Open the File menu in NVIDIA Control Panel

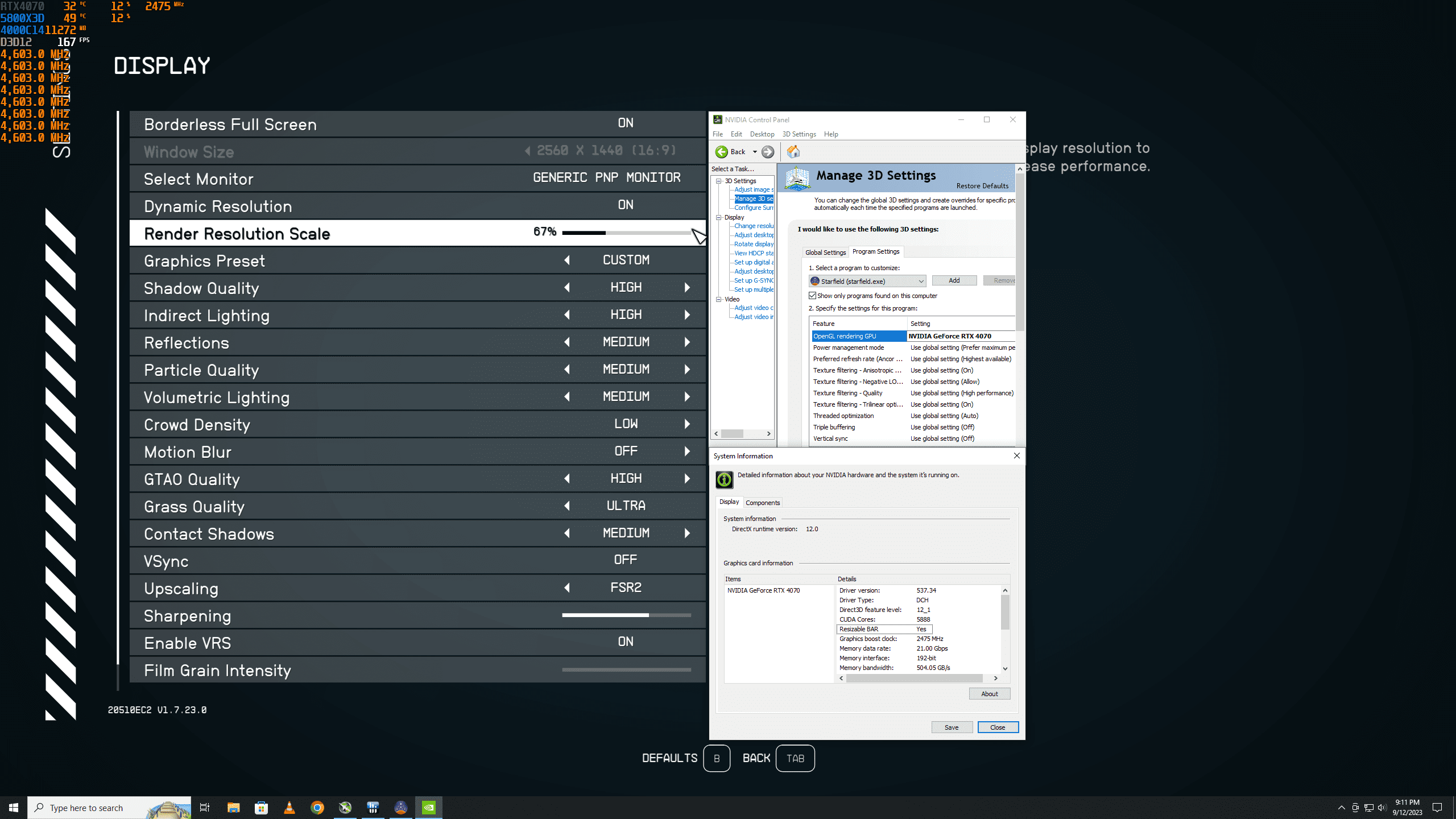coord(718,134)
